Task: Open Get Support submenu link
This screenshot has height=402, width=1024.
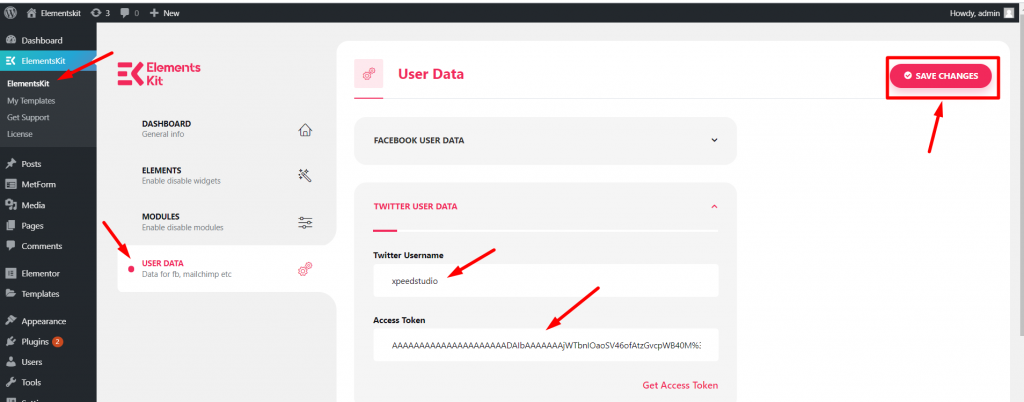Action: pos(28,117)
